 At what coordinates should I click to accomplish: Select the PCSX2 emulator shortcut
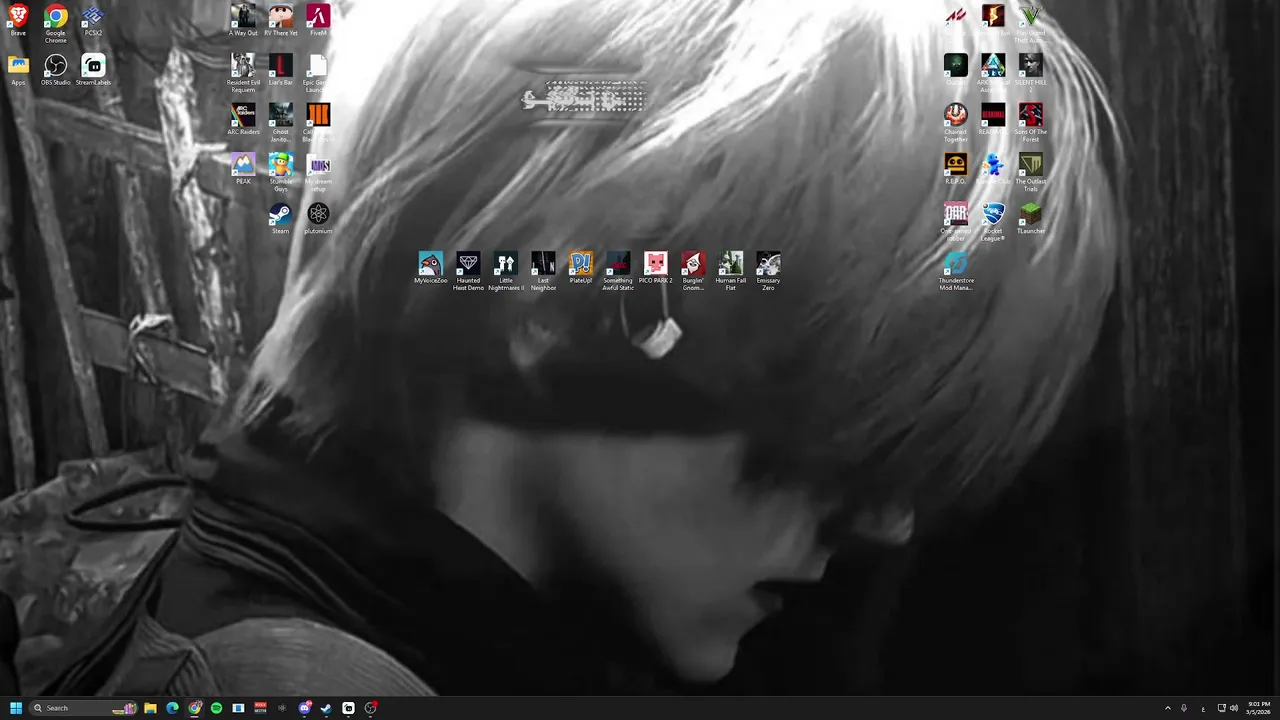pyautogui.click(x=93, y=21)
